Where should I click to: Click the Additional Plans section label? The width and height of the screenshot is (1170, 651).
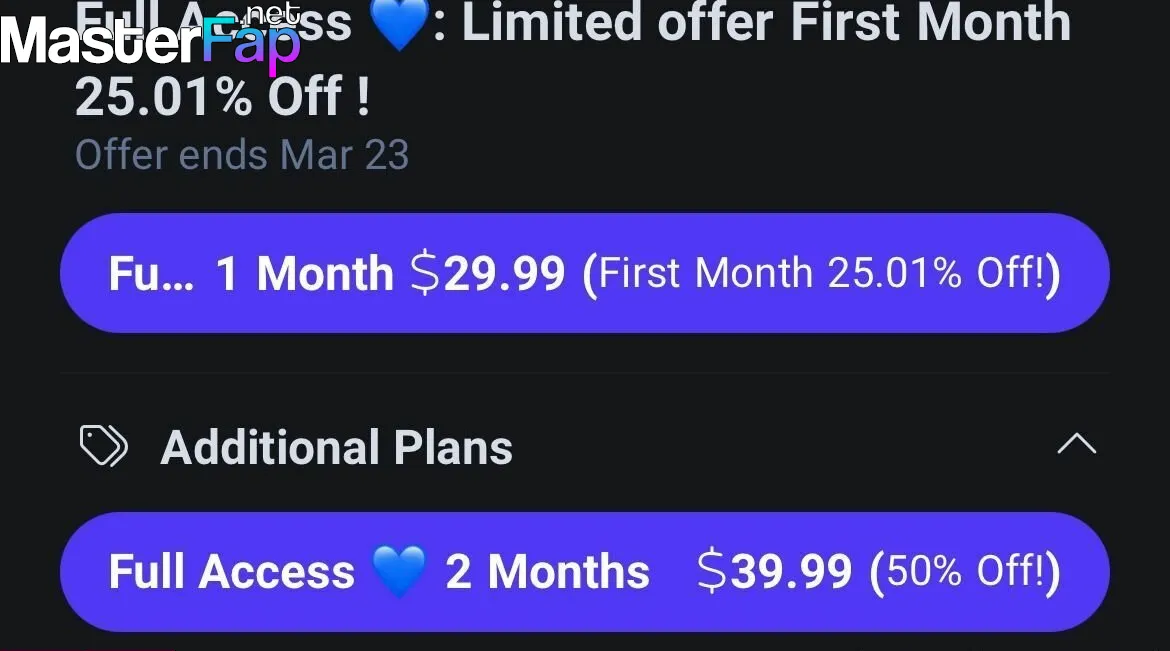click(337, 447)
